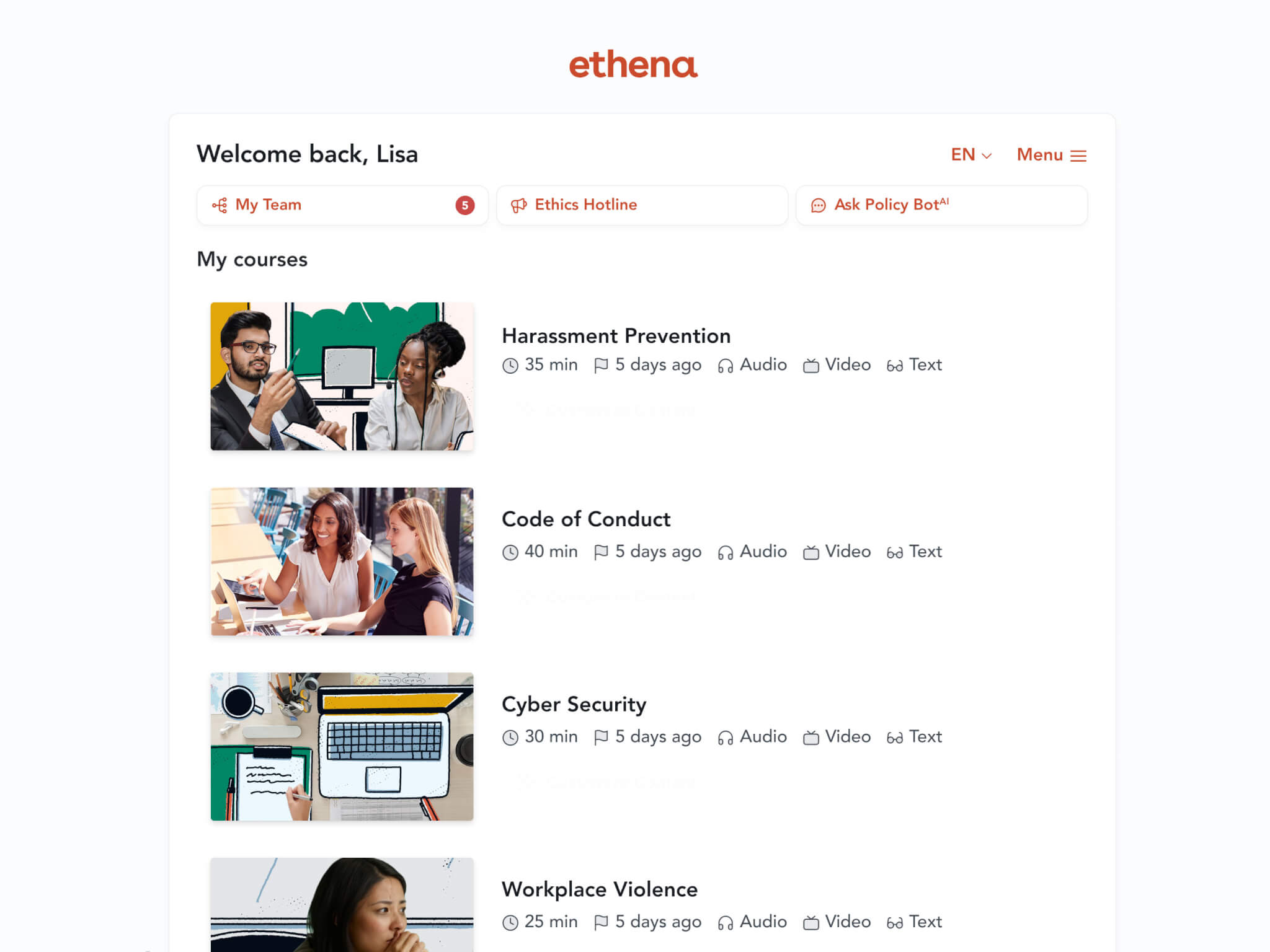1270x952 pixels.
Task: Click the Ask Policy Bot chat bubble icon
Action: coord(818,205)
